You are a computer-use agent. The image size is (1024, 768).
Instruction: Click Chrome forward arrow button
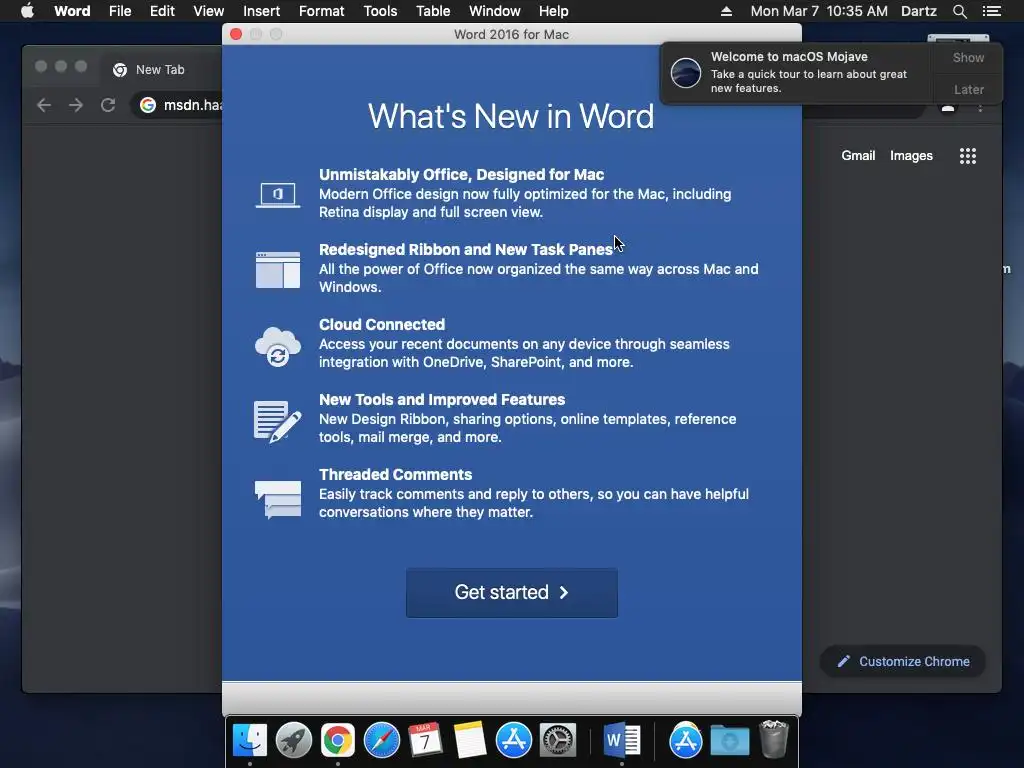coord(76,105)
